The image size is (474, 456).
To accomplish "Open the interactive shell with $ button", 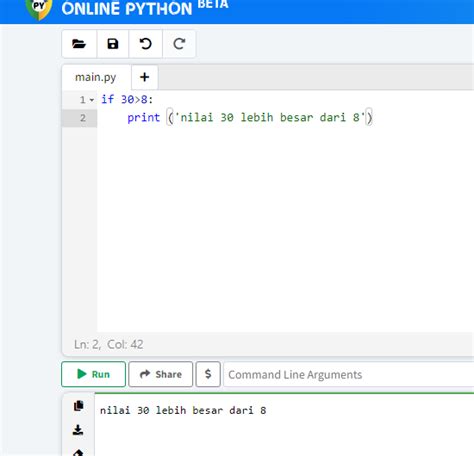I will click(208, 374).
